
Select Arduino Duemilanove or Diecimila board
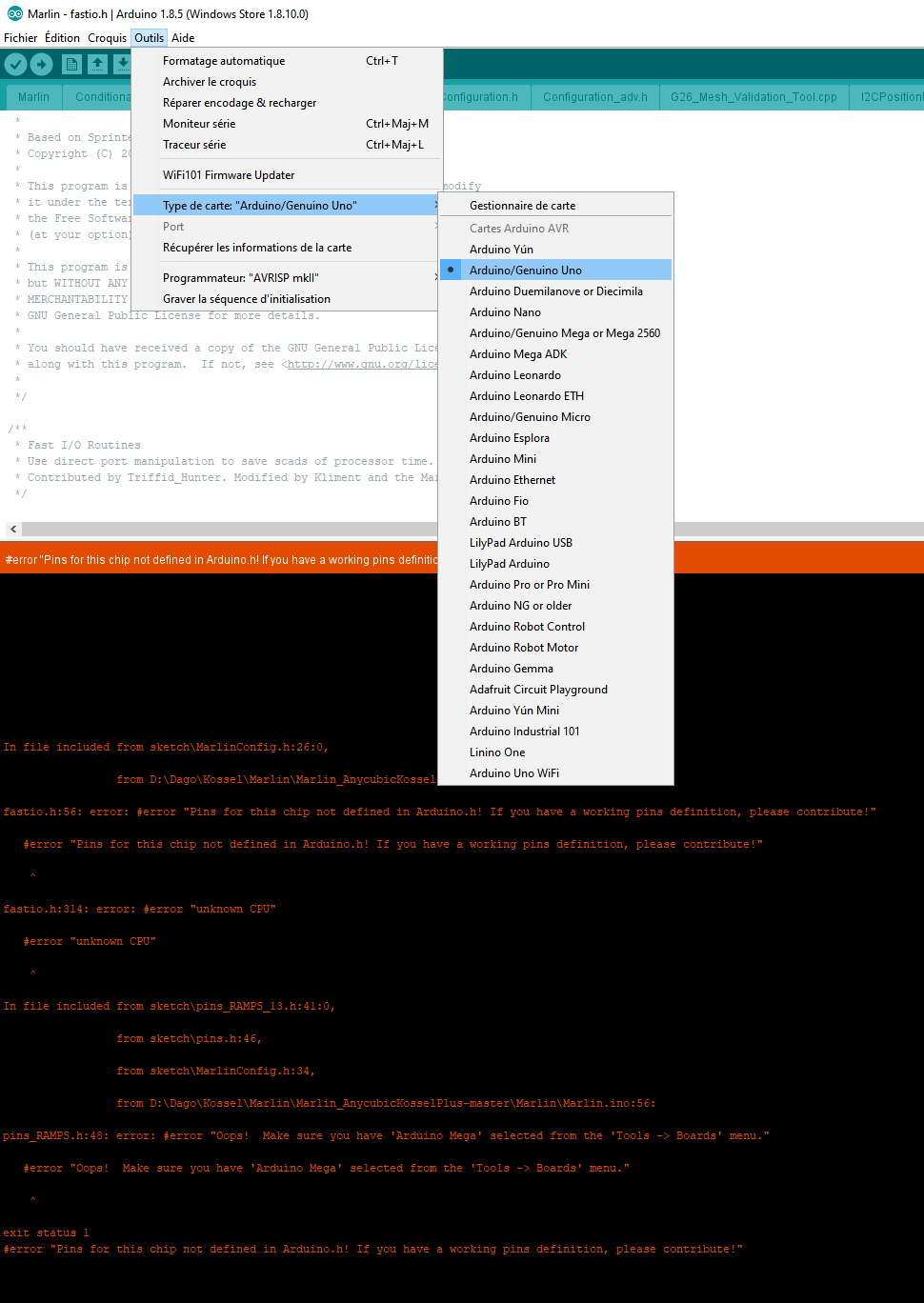pyautogui.click(x=555, y=291)
